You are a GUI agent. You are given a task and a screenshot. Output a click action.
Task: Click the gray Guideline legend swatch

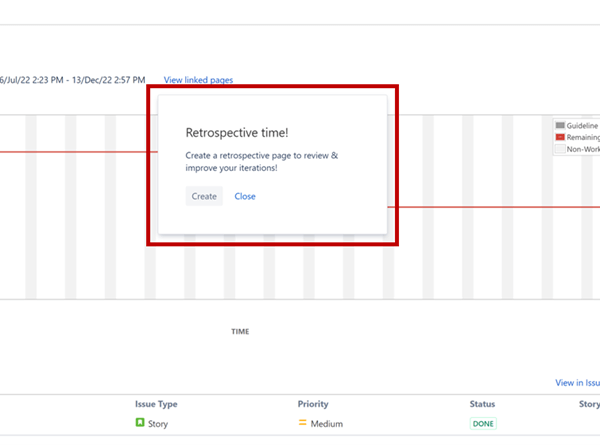[560, 126]
